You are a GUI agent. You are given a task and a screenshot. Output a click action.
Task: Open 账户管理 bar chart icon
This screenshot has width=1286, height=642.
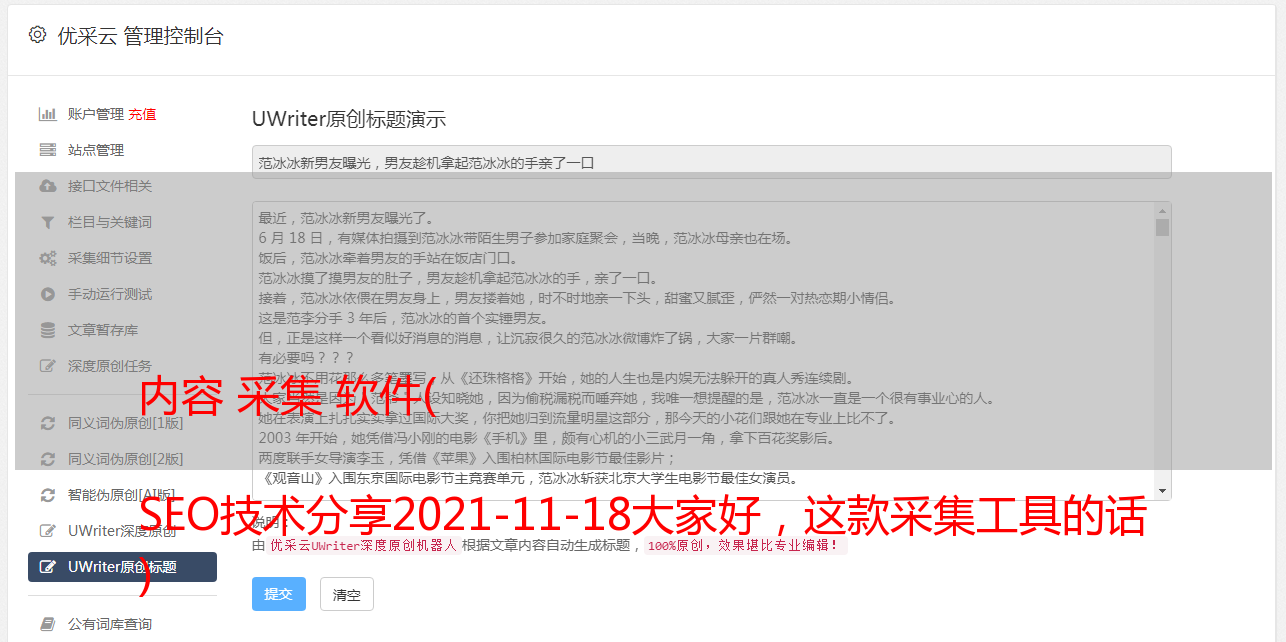[x=47, y=114]
